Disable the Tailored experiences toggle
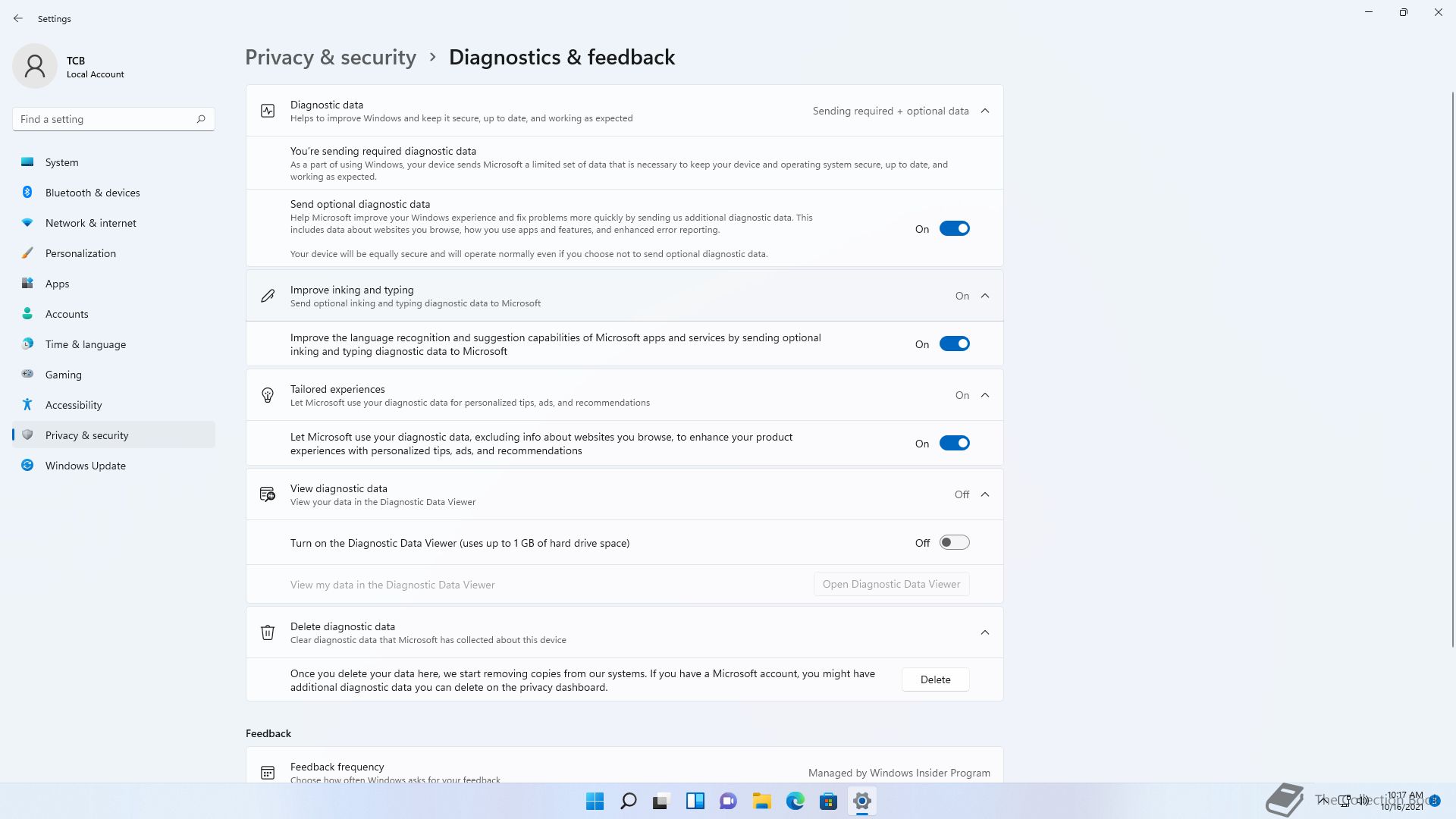The image size is (1456, 819). [955, 444]
